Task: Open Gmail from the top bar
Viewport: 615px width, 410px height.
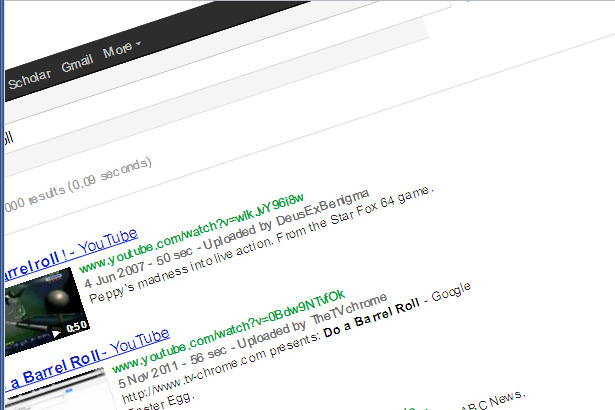Action: [x=77, y=63]
